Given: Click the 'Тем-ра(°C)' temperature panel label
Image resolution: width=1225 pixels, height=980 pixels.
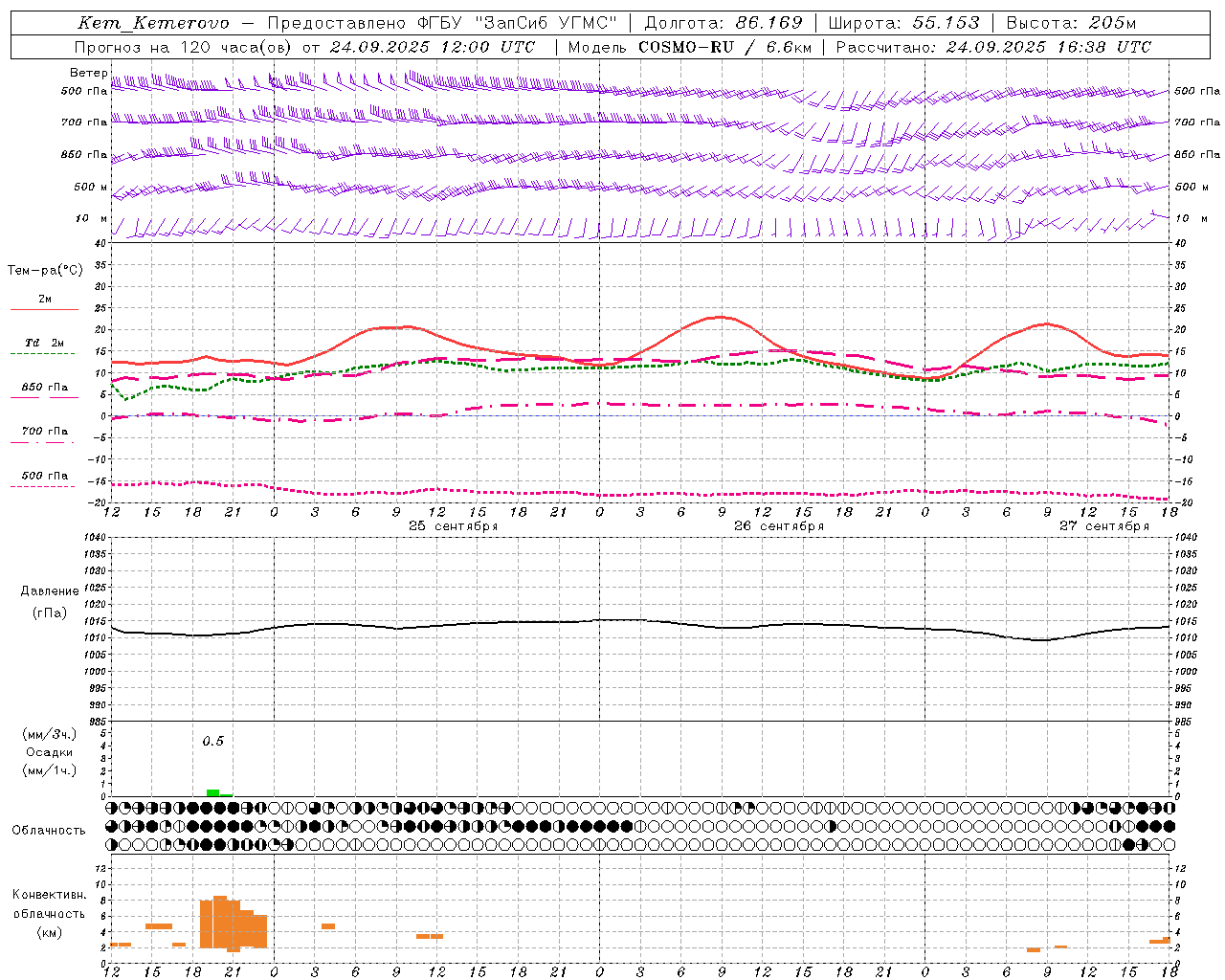Looking at the screenshot, I should (45, 271).
